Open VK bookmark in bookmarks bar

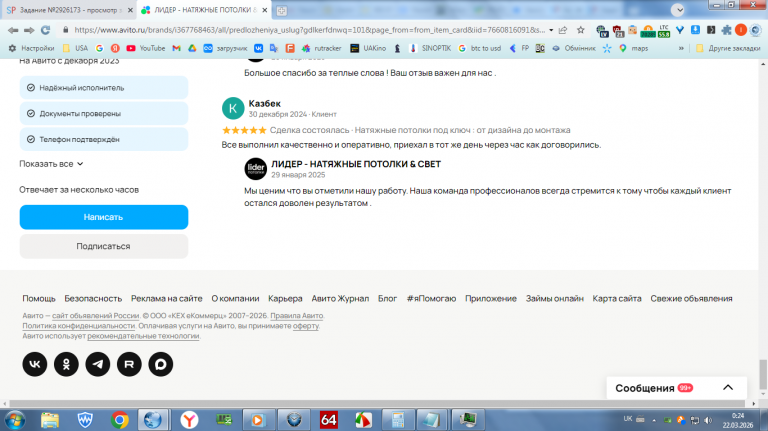pos(258,48)
